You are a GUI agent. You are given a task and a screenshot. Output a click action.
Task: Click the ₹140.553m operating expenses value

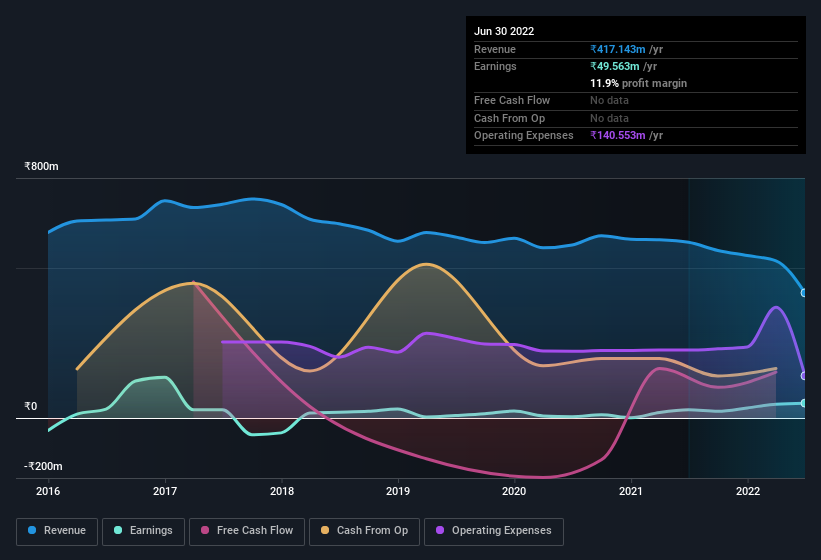tap(618, 135)
